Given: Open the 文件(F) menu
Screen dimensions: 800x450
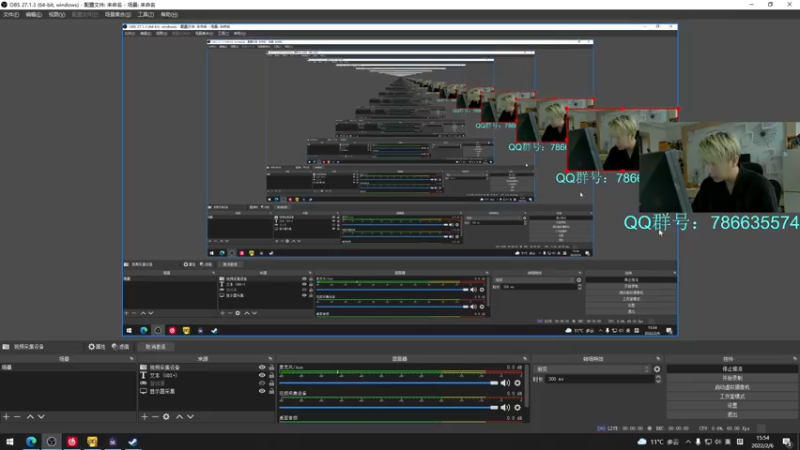Looking at the screenshot, I should [11, 14].
